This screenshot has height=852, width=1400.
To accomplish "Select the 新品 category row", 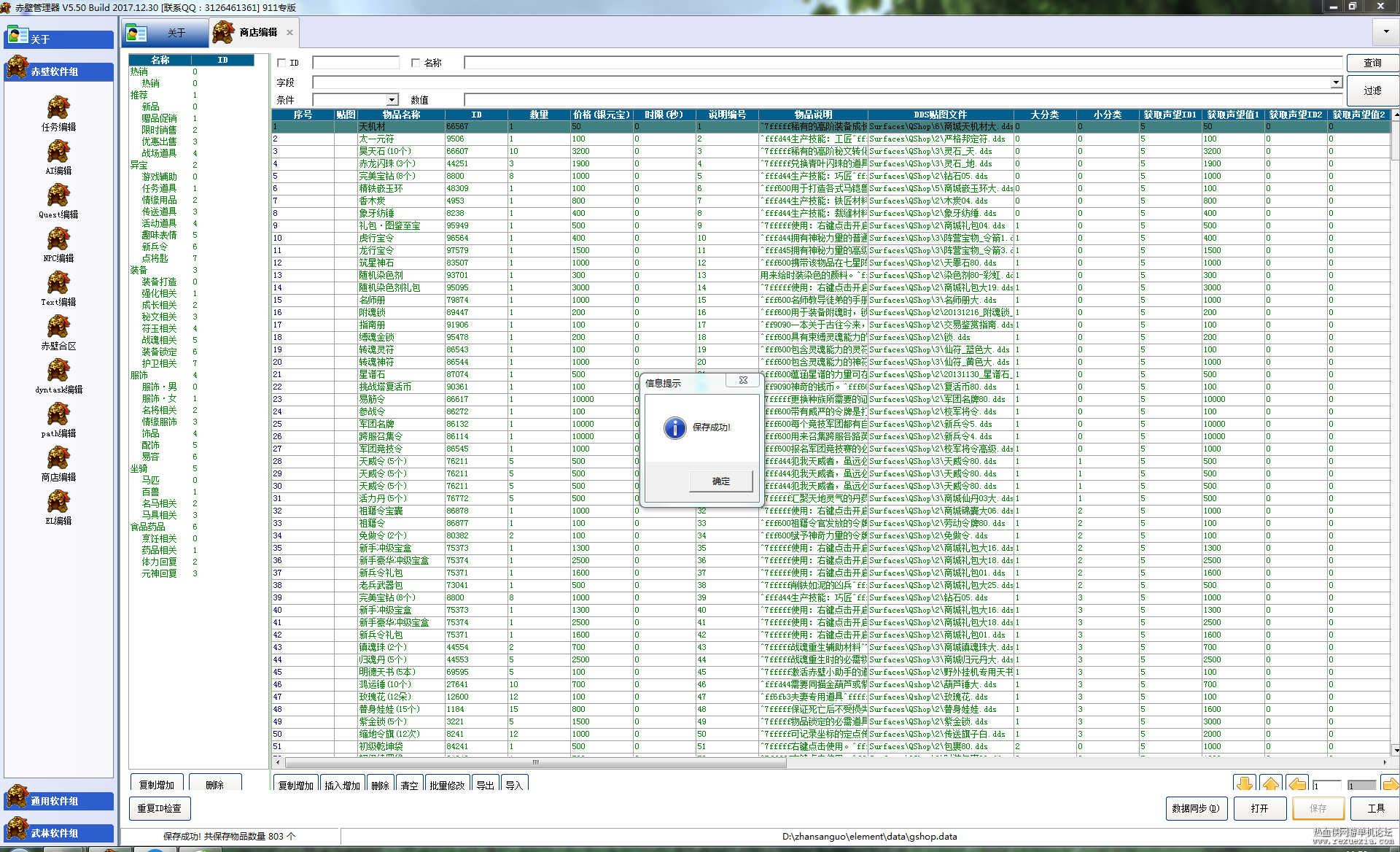I will point(150,106).
